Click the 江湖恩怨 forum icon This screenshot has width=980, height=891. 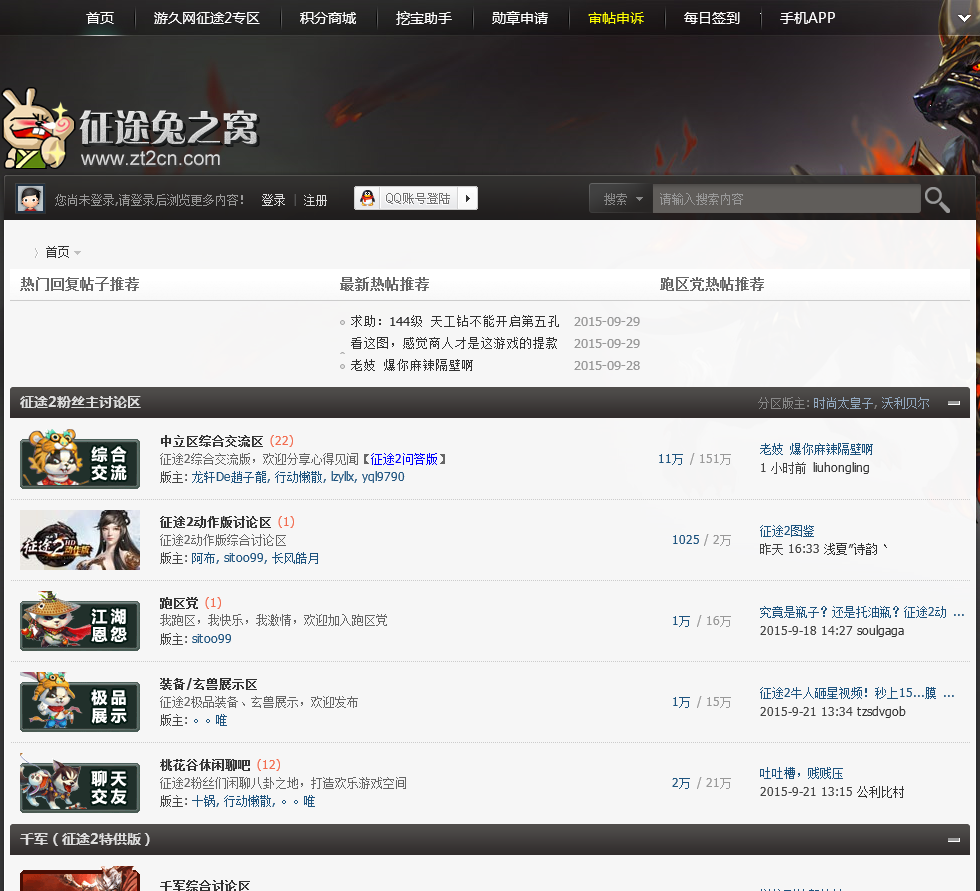click(x=80, y=621)
